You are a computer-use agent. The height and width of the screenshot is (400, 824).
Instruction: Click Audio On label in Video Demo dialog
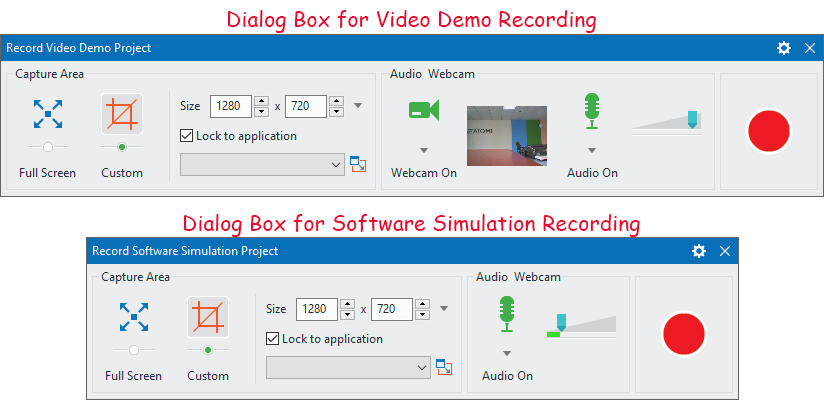pos(592,173)
